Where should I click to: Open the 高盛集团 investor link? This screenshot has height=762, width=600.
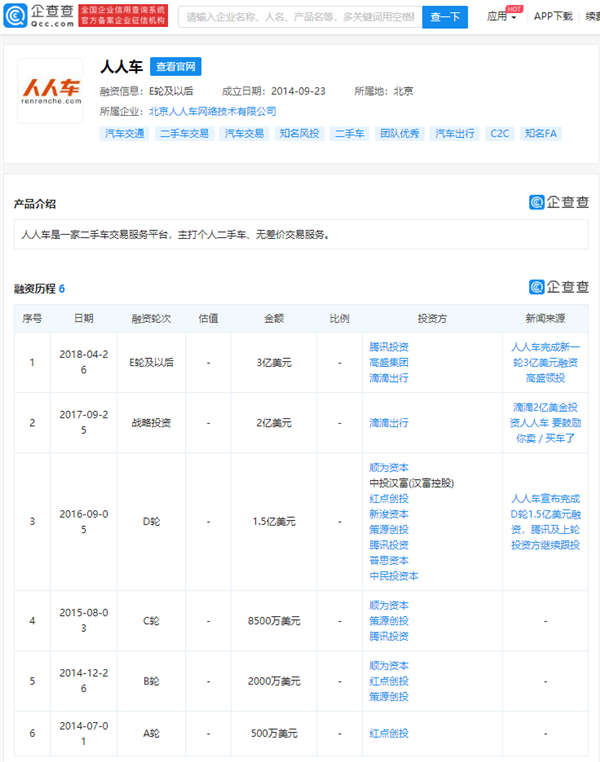pos(389,363)
